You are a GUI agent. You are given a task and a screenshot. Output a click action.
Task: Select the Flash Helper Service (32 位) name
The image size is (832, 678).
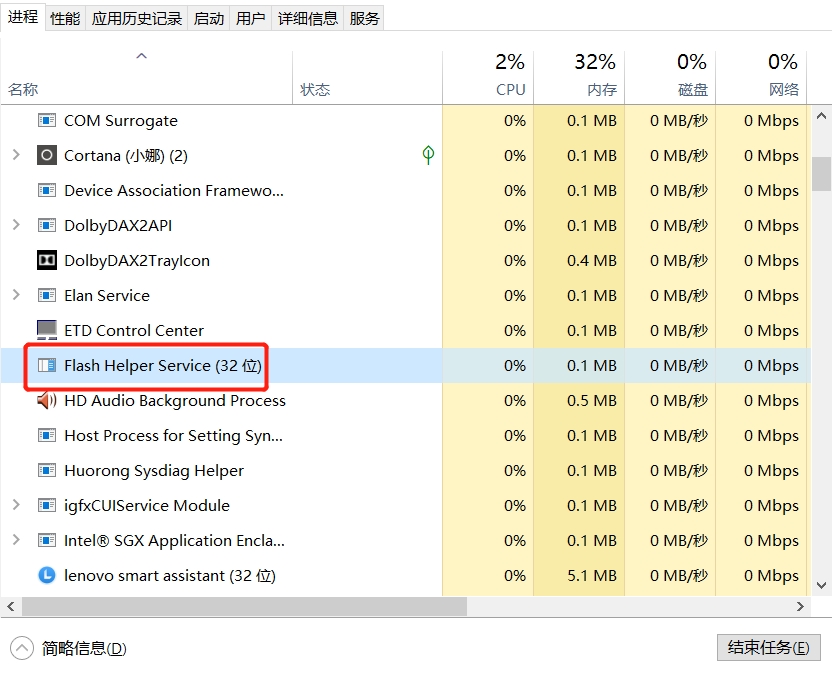(163, 366)
